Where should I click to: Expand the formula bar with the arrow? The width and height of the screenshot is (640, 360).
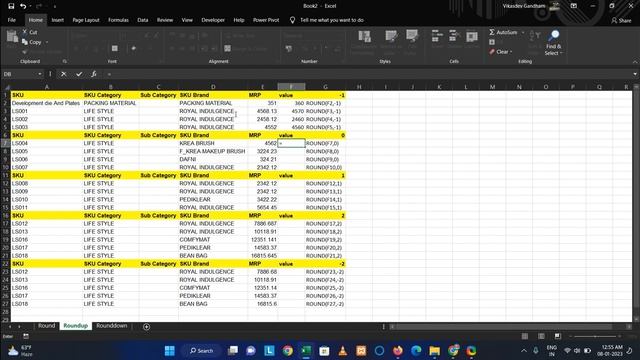coord(635,74)
